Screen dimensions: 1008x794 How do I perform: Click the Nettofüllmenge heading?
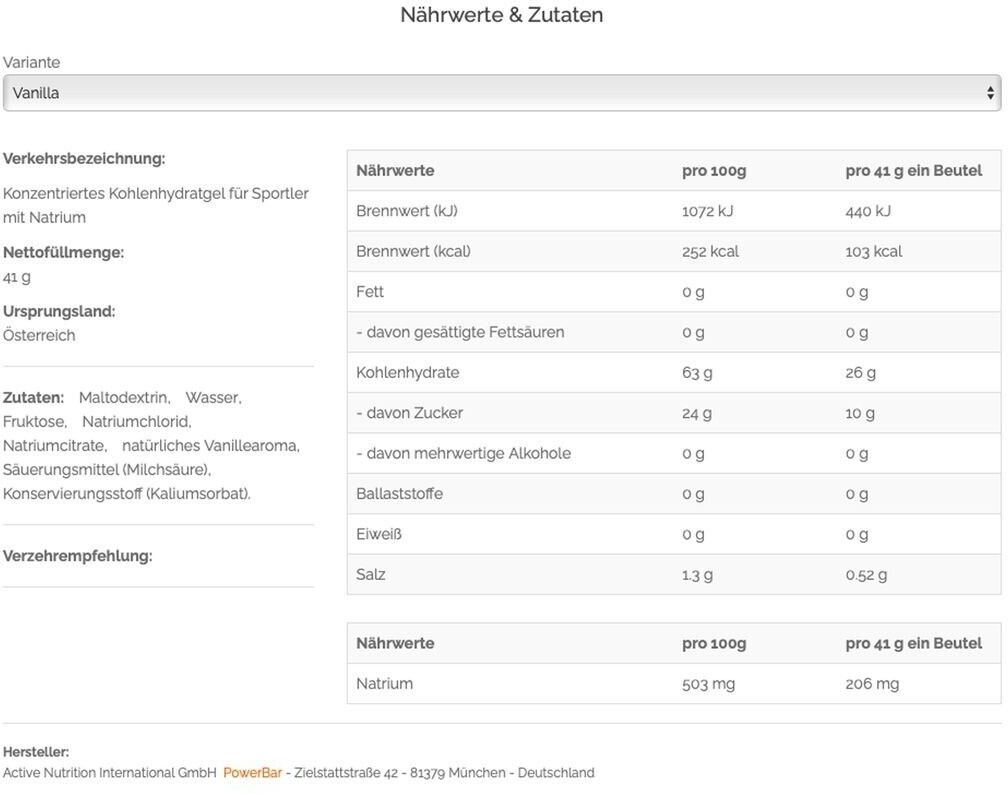pyautogui.click(x=64, y=253)
